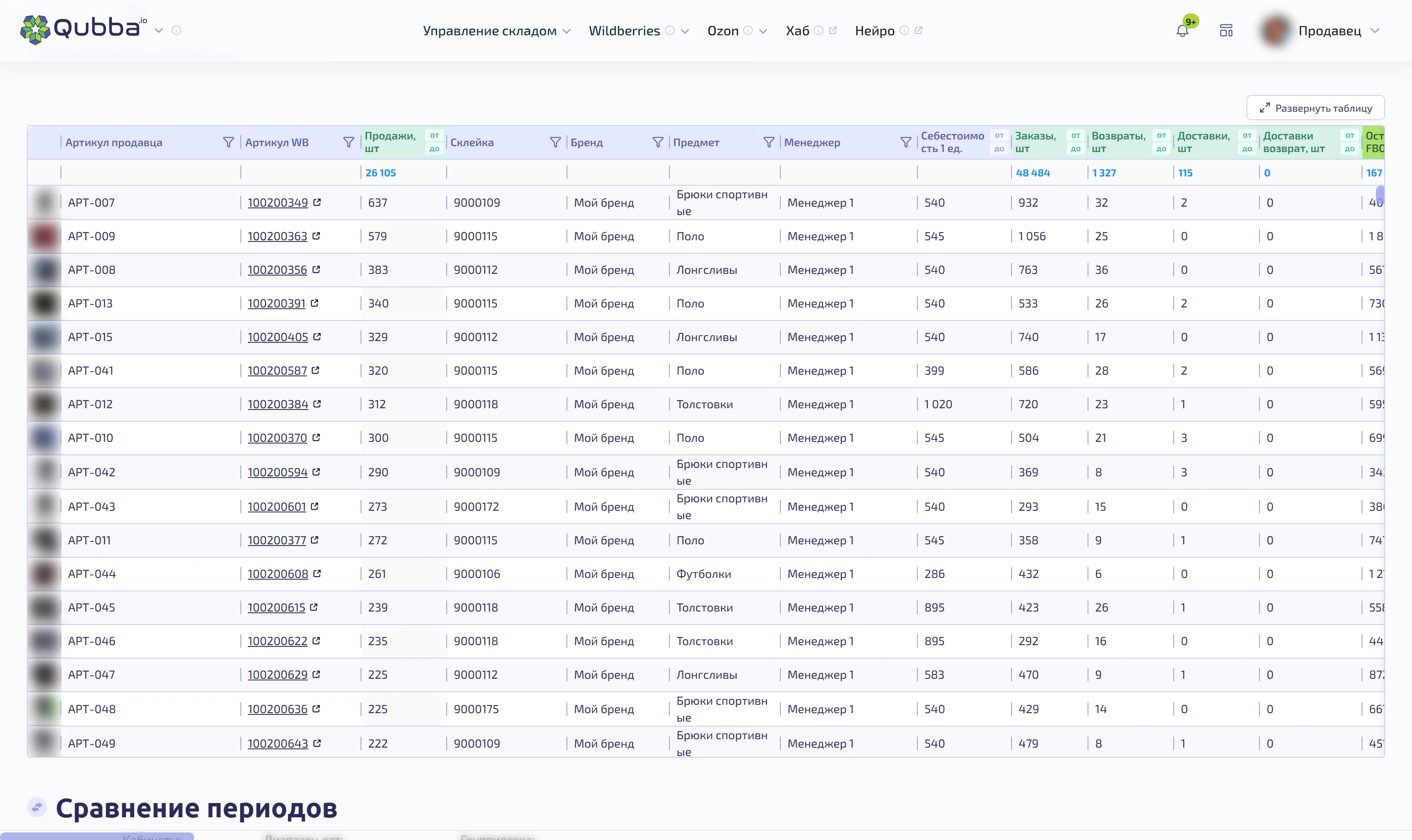This screenshot has height=840, width=1412.
Task: Open article link 100200643
Action: [x=277, y=743]
